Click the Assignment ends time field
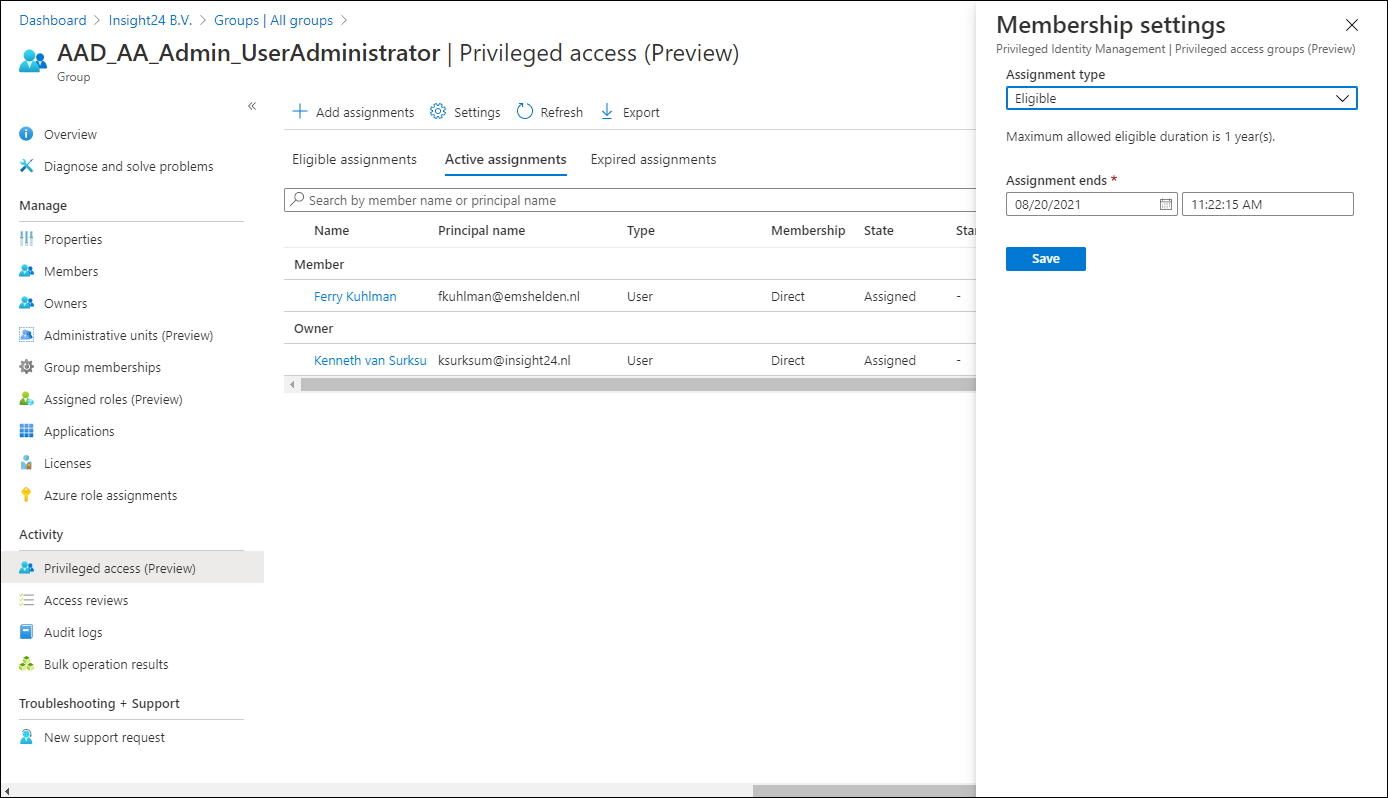The height and width of the screenshot is (798, 1388). point(1268,204)
